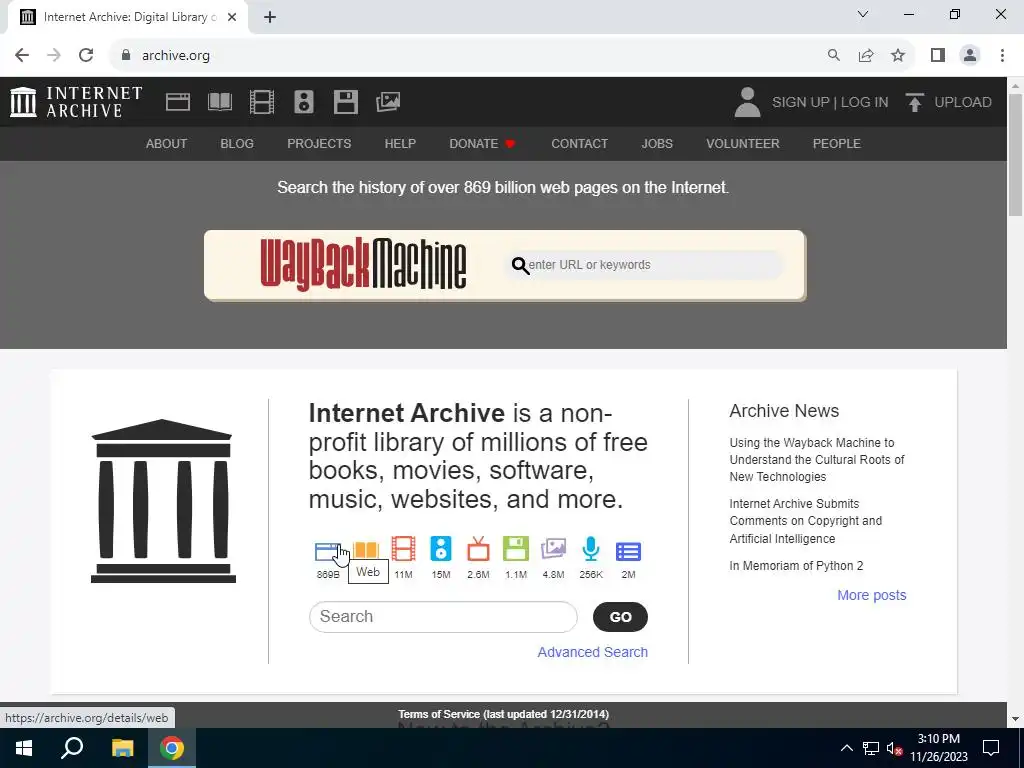Click Chrome's browser back arrow
Screen dimensions: 1024x768
(x=22, y=56)
